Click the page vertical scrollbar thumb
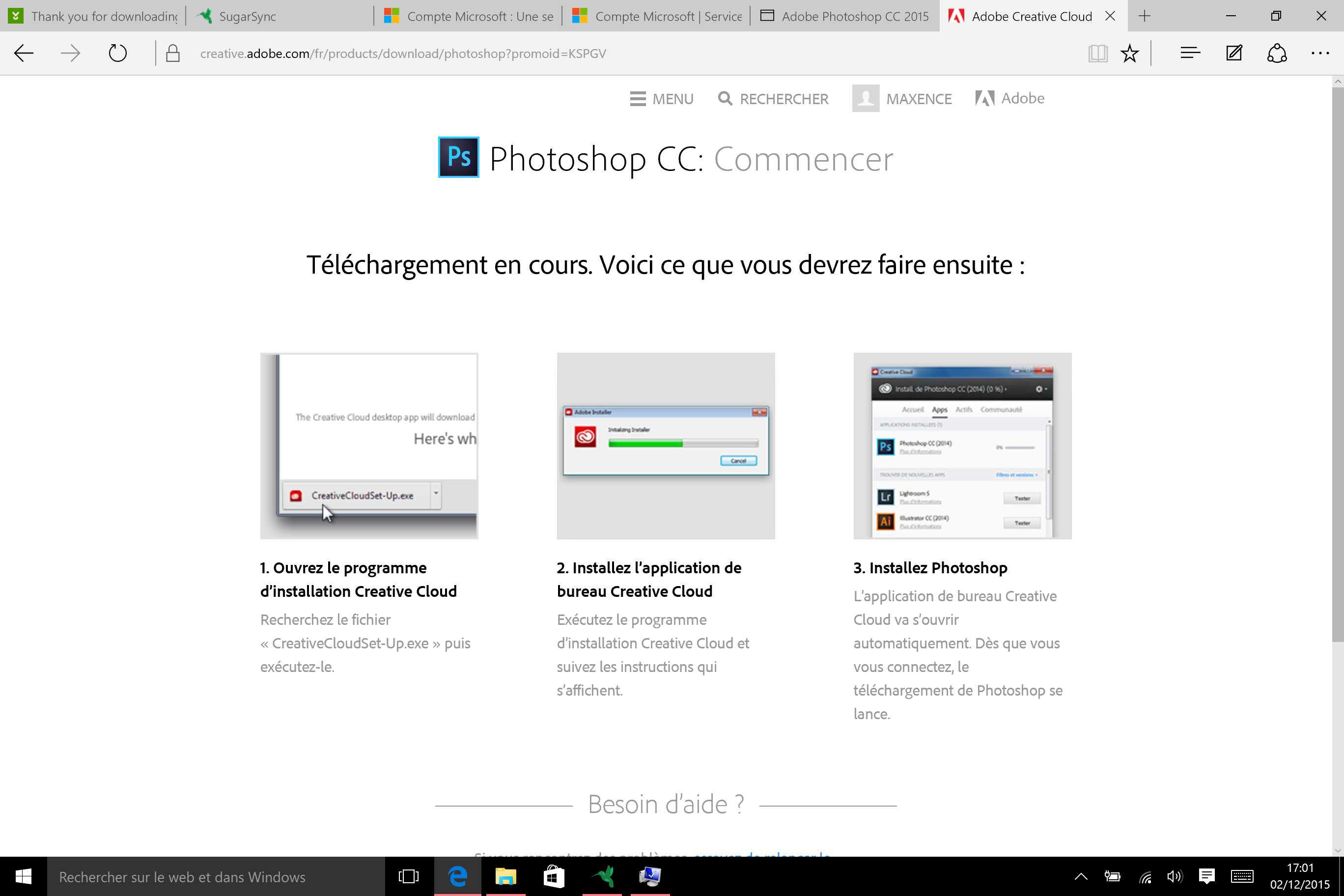The height and width of the screenshot is (896, 1344). (x=1337, y=364)
